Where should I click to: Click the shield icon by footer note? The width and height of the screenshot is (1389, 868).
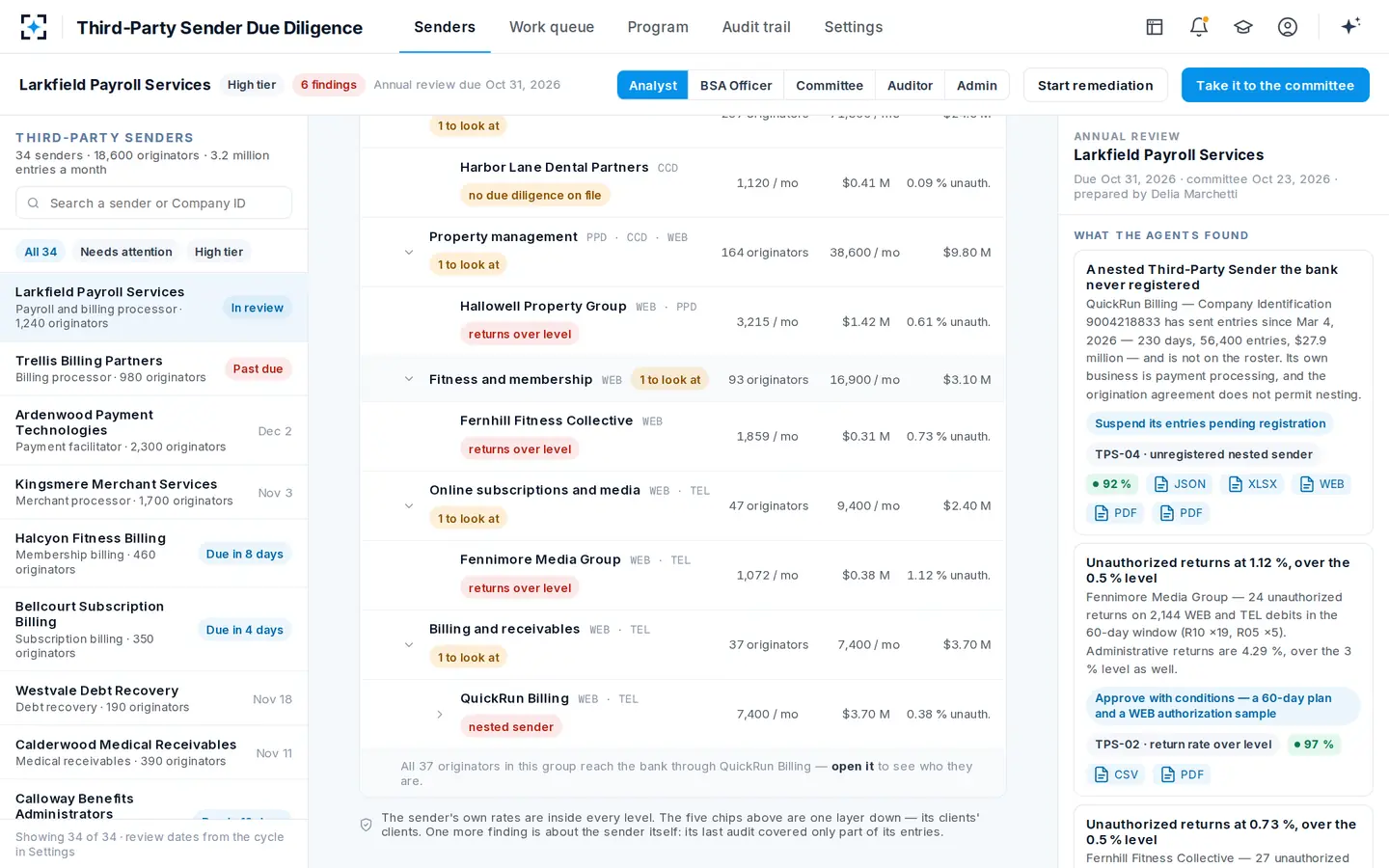pyautogui.click(x=367, y=825)
